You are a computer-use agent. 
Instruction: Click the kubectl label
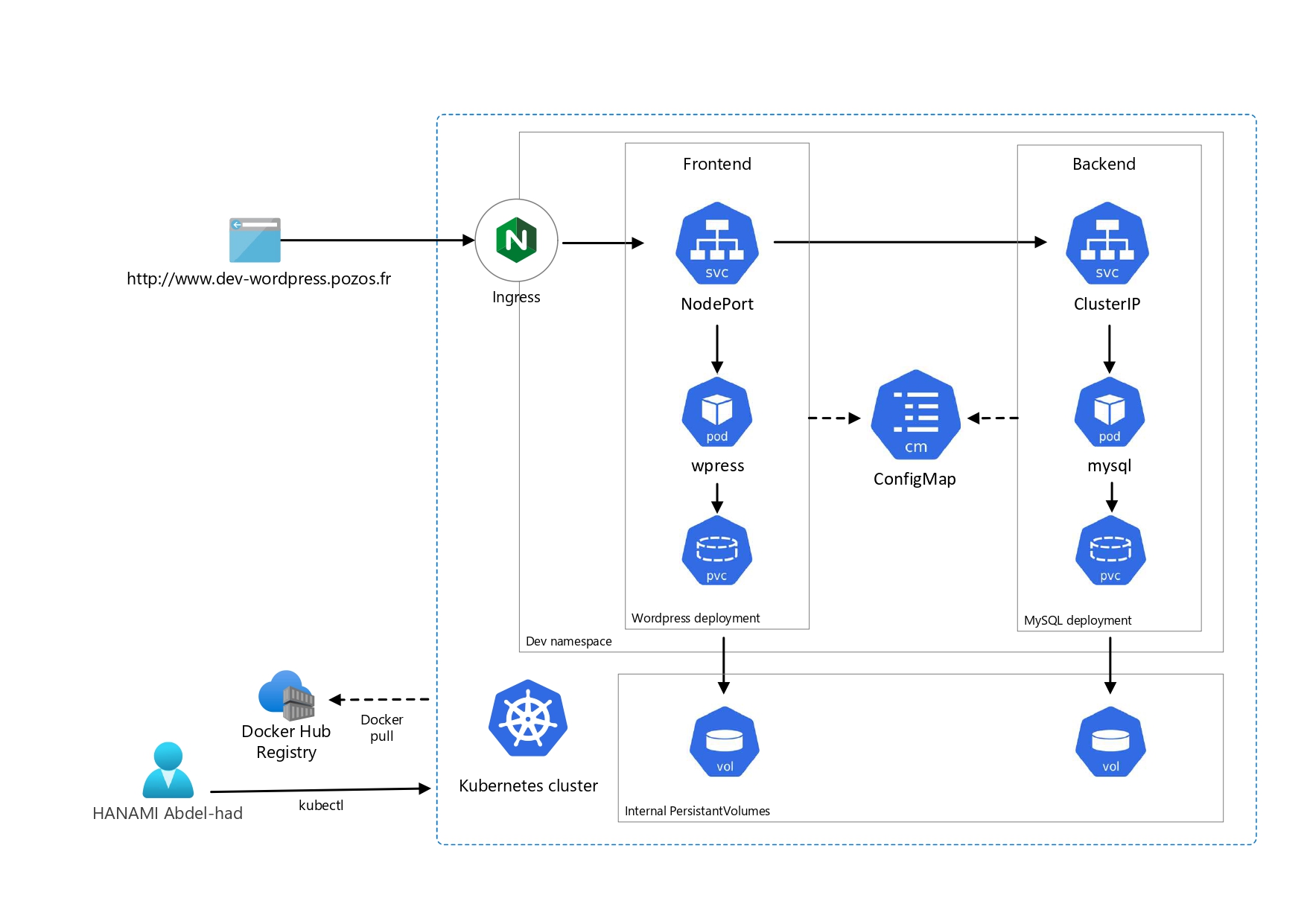click(x=321, y=805)
